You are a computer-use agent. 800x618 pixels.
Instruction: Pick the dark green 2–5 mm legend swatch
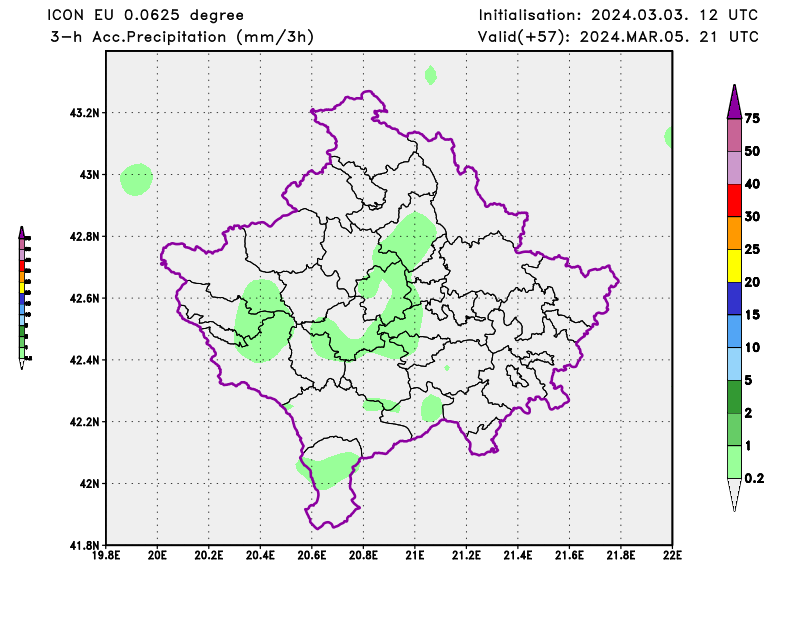734,397
